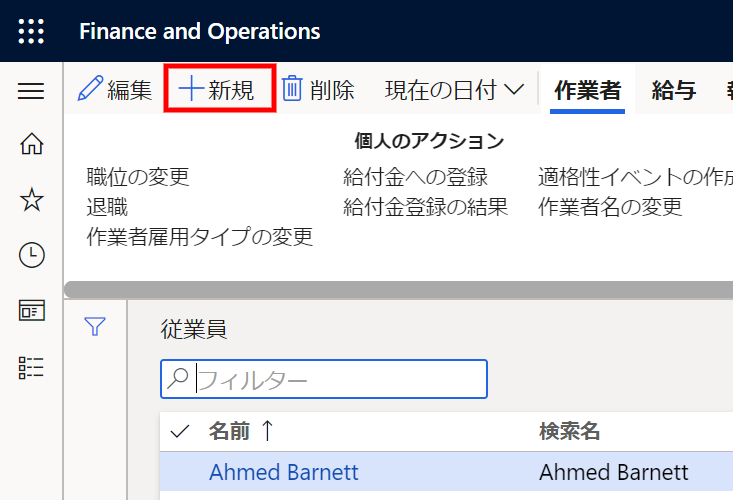The image size is (733, 500).
Task: Select 作業者雇用タイプの変更 action
Action: pyautogui.click(x=200, y=237)
